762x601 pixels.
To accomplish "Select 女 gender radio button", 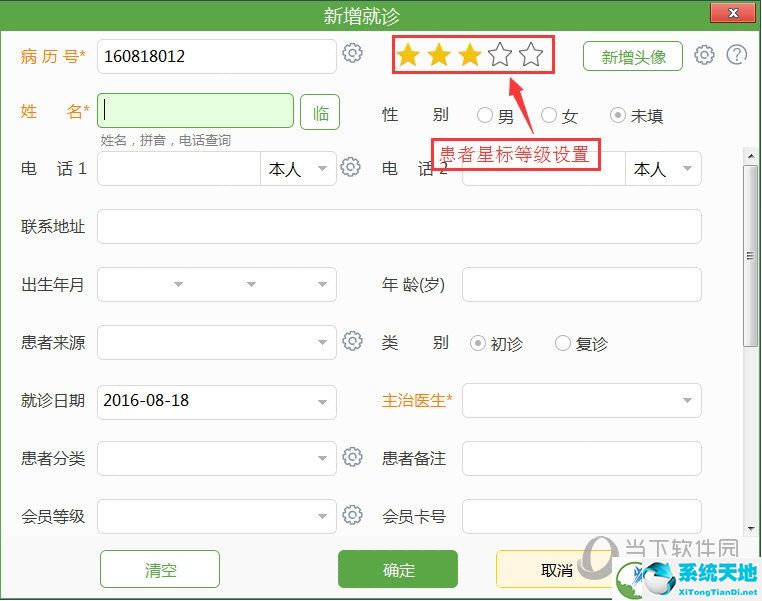I will point(549,116).
